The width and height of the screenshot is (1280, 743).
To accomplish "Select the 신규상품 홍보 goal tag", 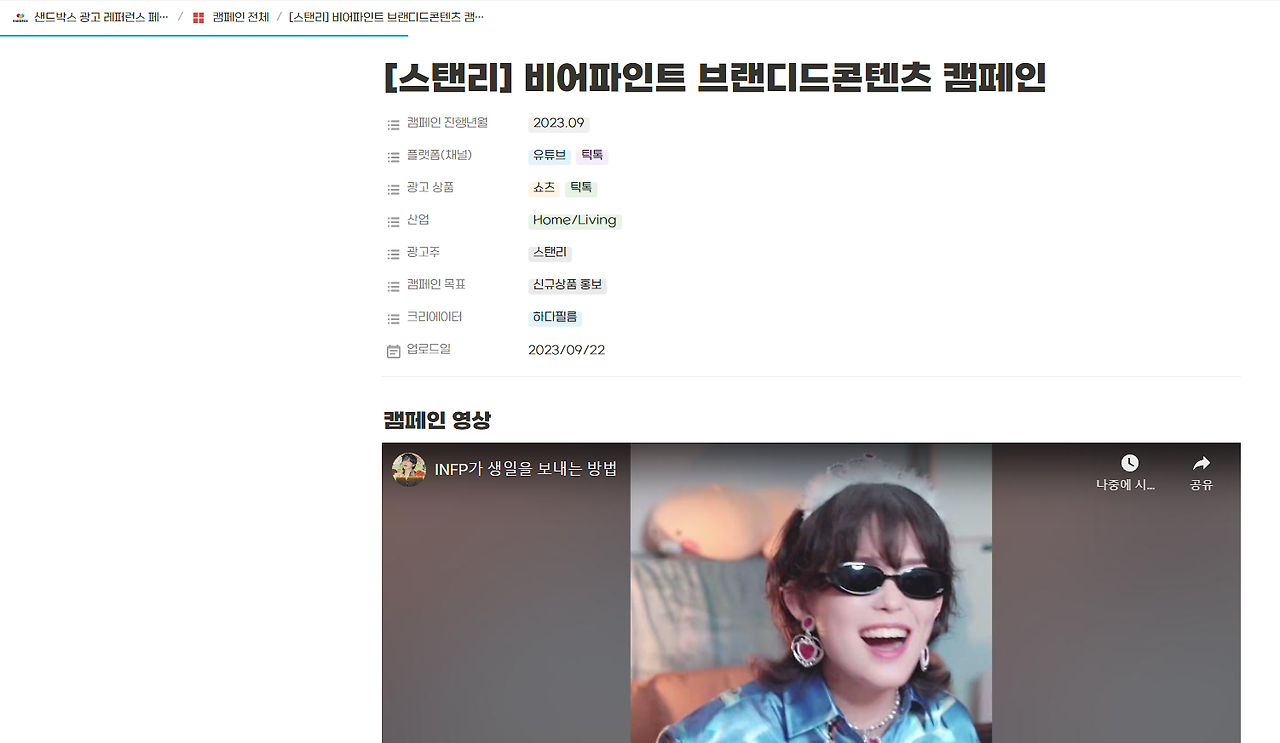I will (x=567, y=285).
